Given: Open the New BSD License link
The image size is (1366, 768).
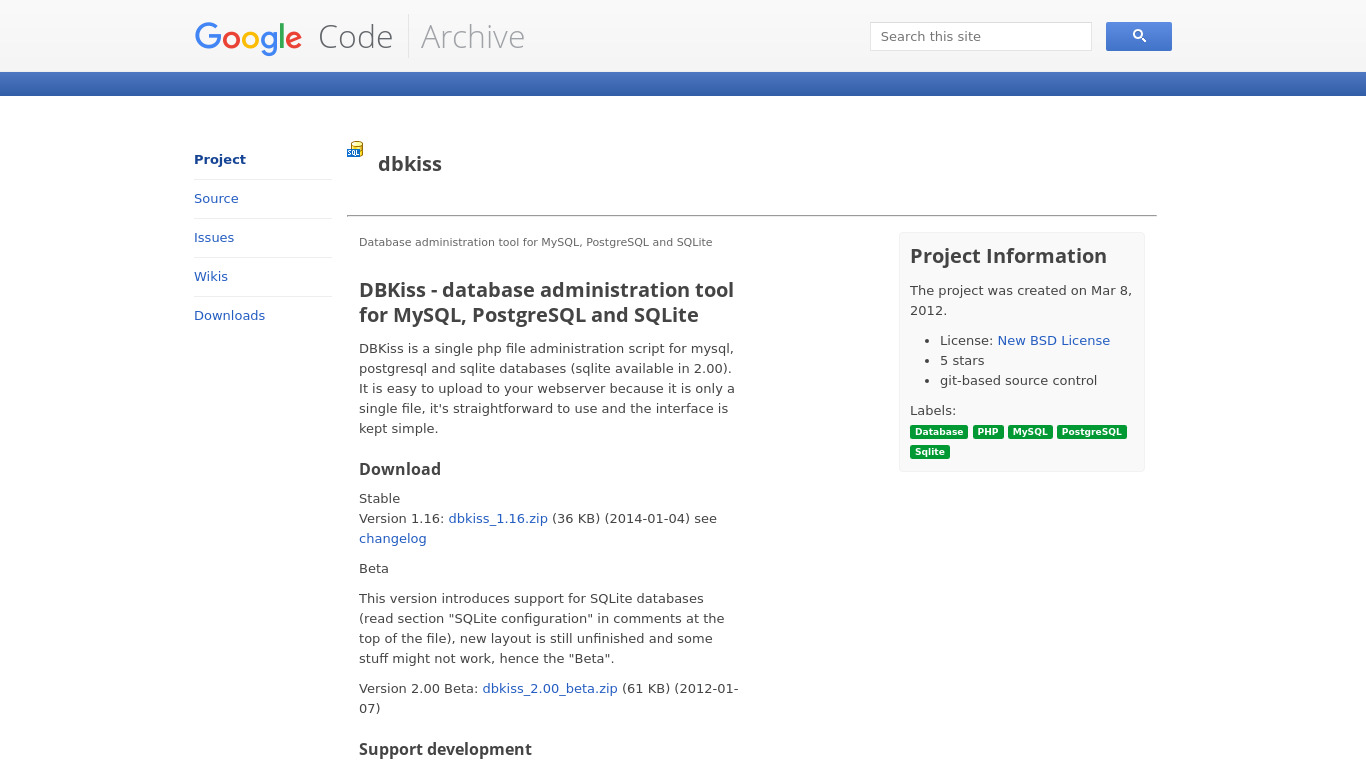Looking at the screenshot, I should (1053, 341).
